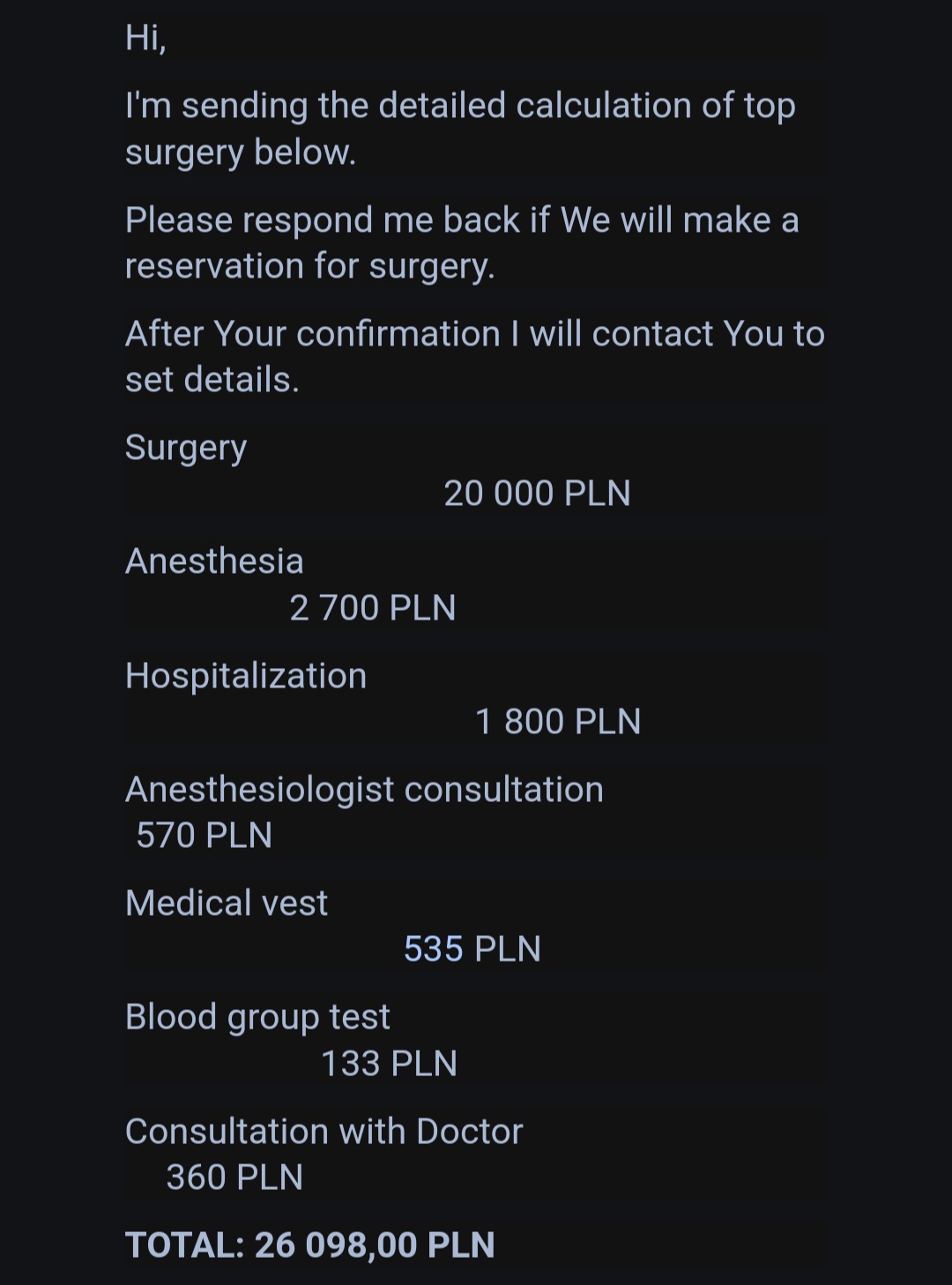Select the 133 PLN amount

click(x=389, y=1064)
